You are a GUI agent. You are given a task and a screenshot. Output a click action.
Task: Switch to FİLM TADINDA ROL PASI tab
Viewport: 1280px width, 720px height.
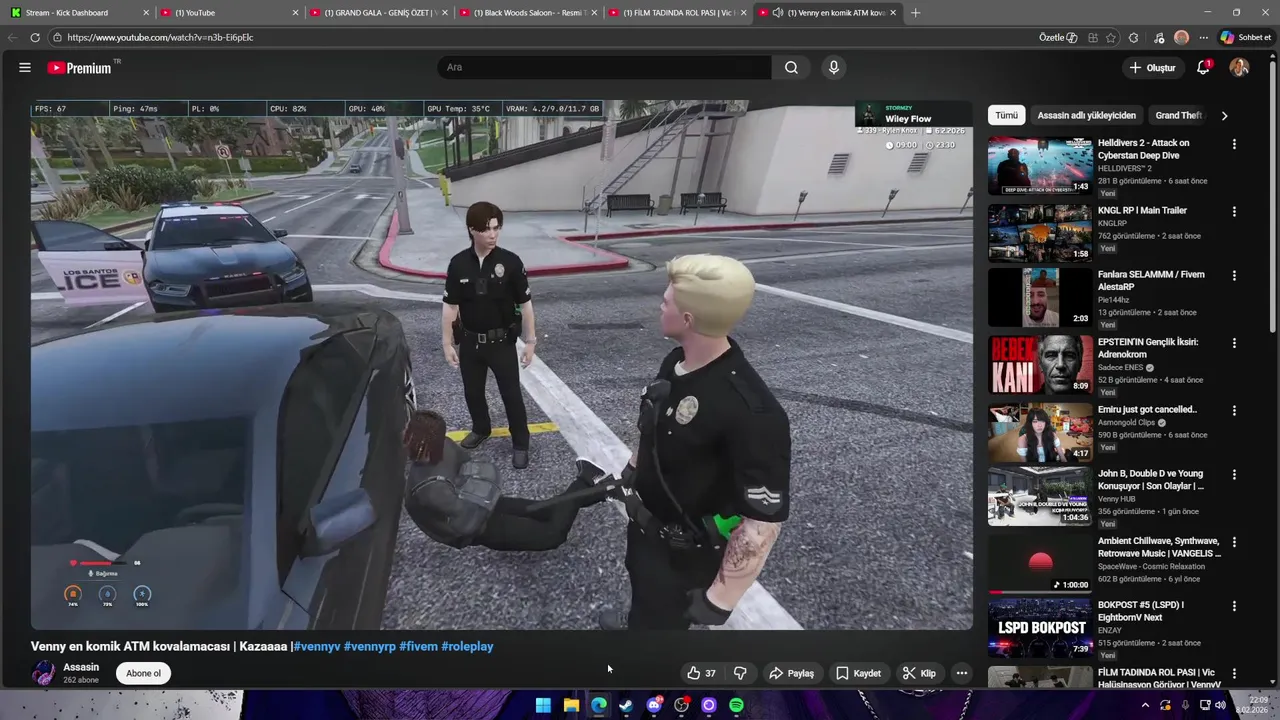677,12
